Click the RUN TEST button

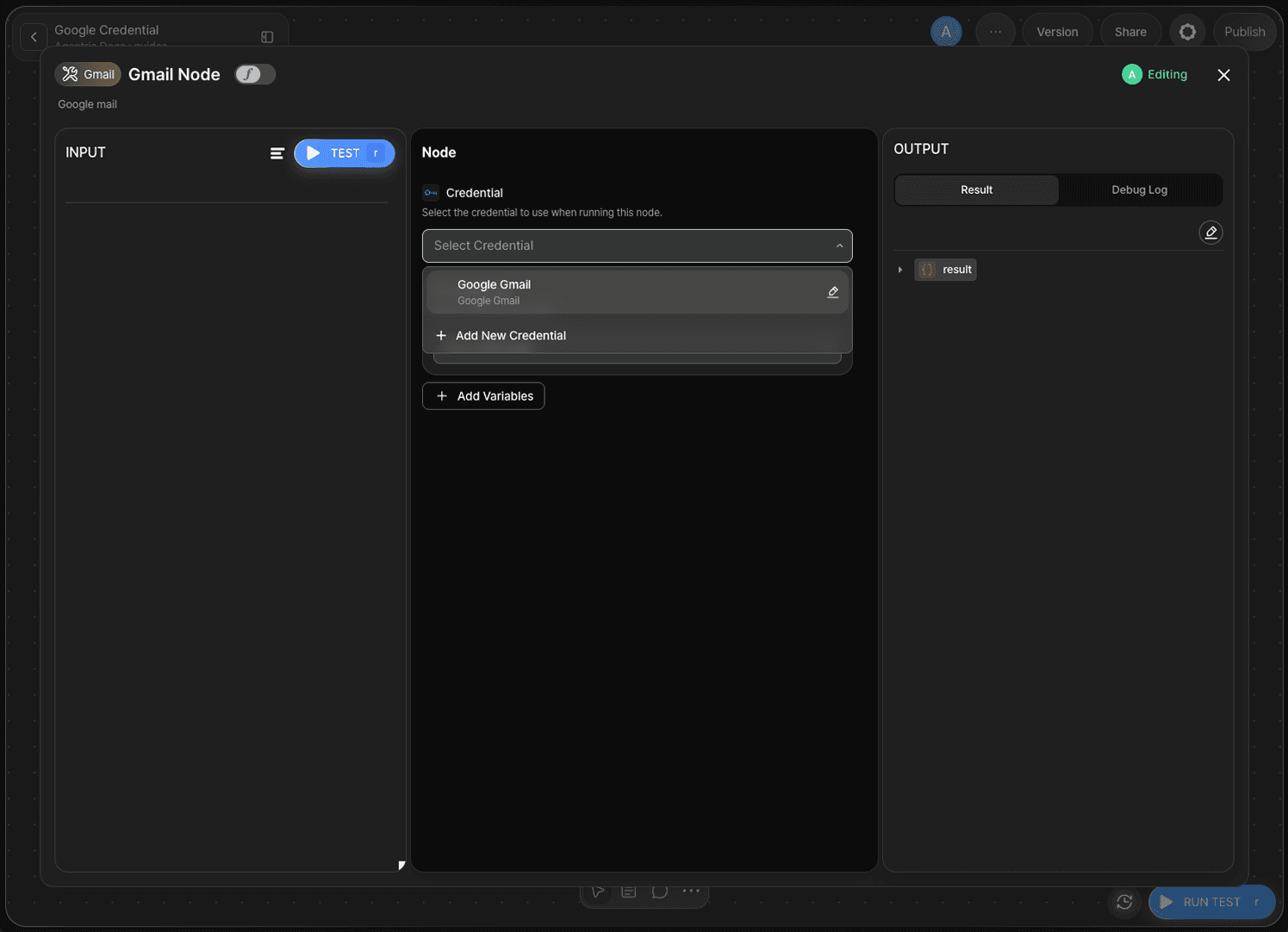click(1211, 902)
